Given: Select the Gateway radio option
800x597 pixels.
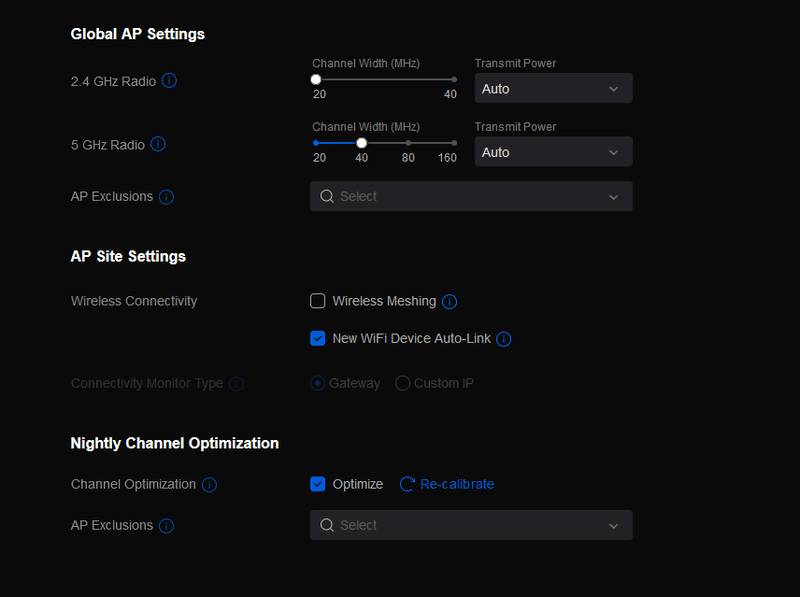Looking at the screenshot, I should pos(318,383).
